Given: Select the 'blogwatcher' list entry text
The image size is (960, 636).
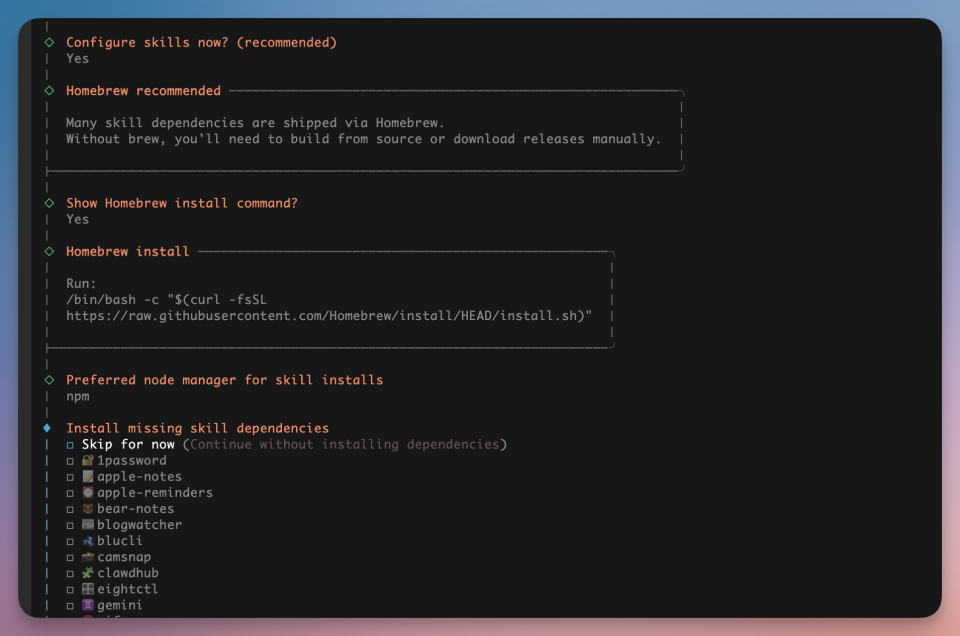Looking at the screenshot, I should click(x=140, y=525).
